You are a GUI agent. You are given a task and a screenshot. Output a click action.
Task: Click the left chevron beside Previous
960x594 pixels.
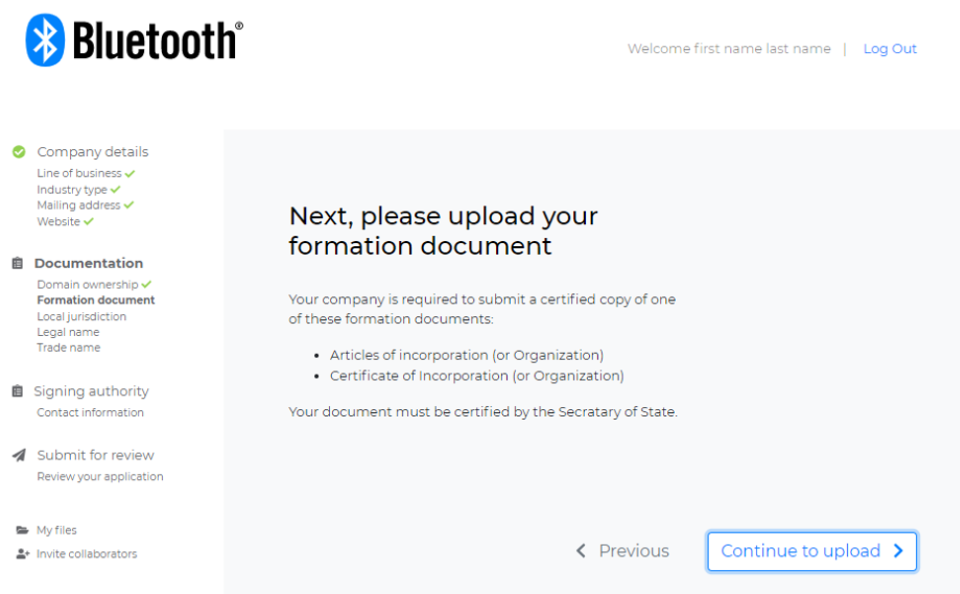pyautogui.click(x=581, y=551)
